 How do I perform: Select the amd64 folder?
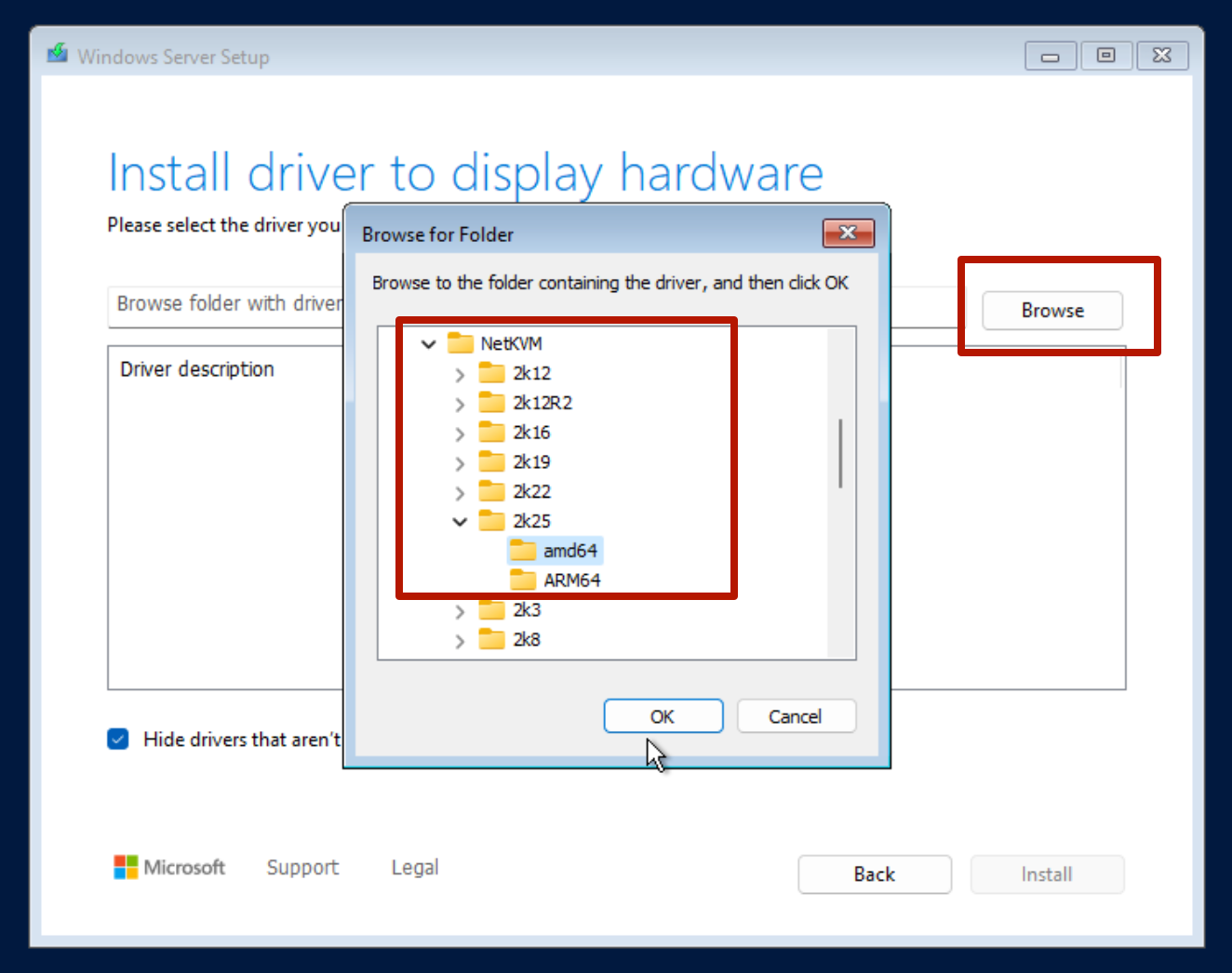569,551
